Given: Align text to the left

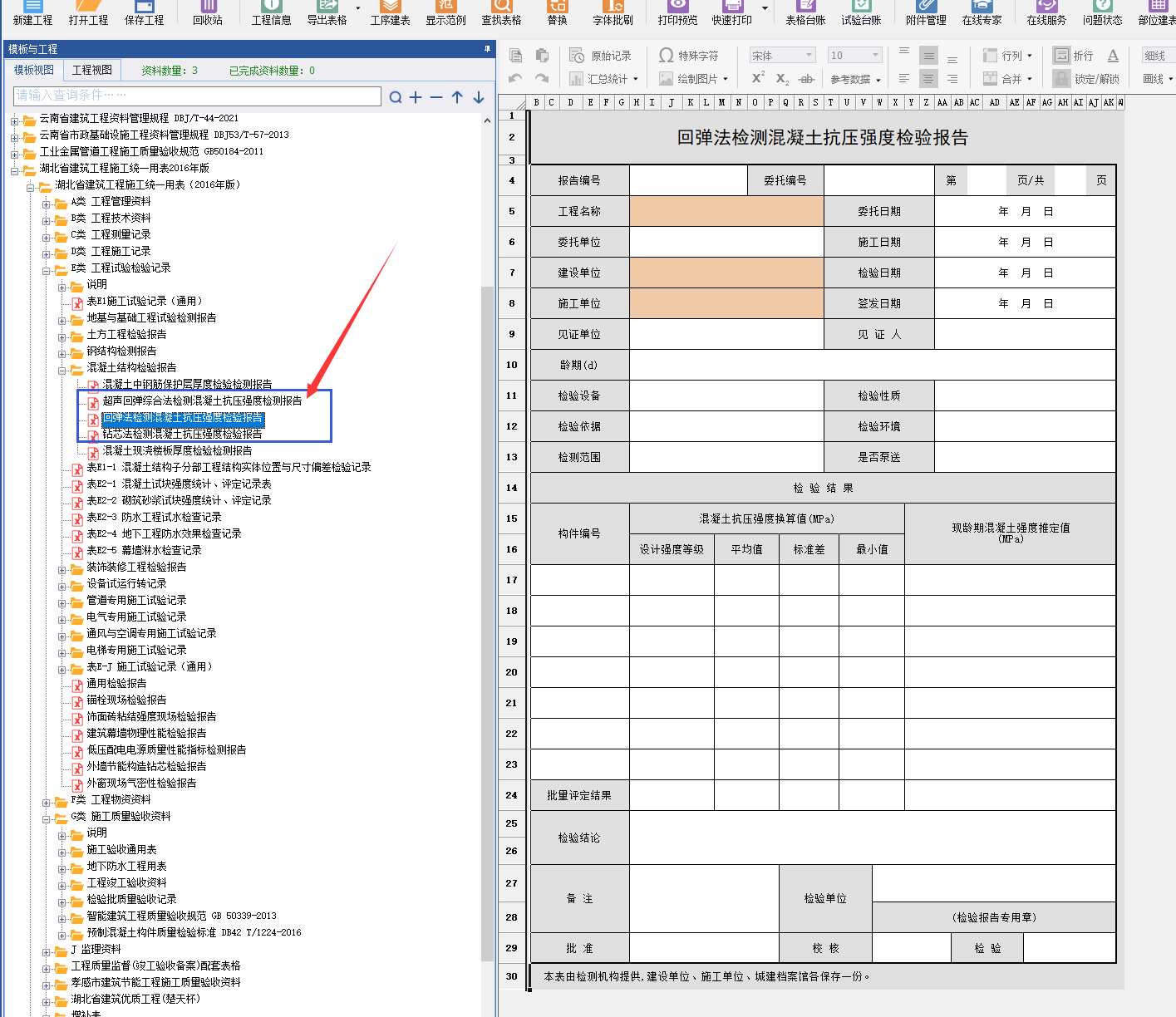Looking at the screenshot, I should click(904, 79).
